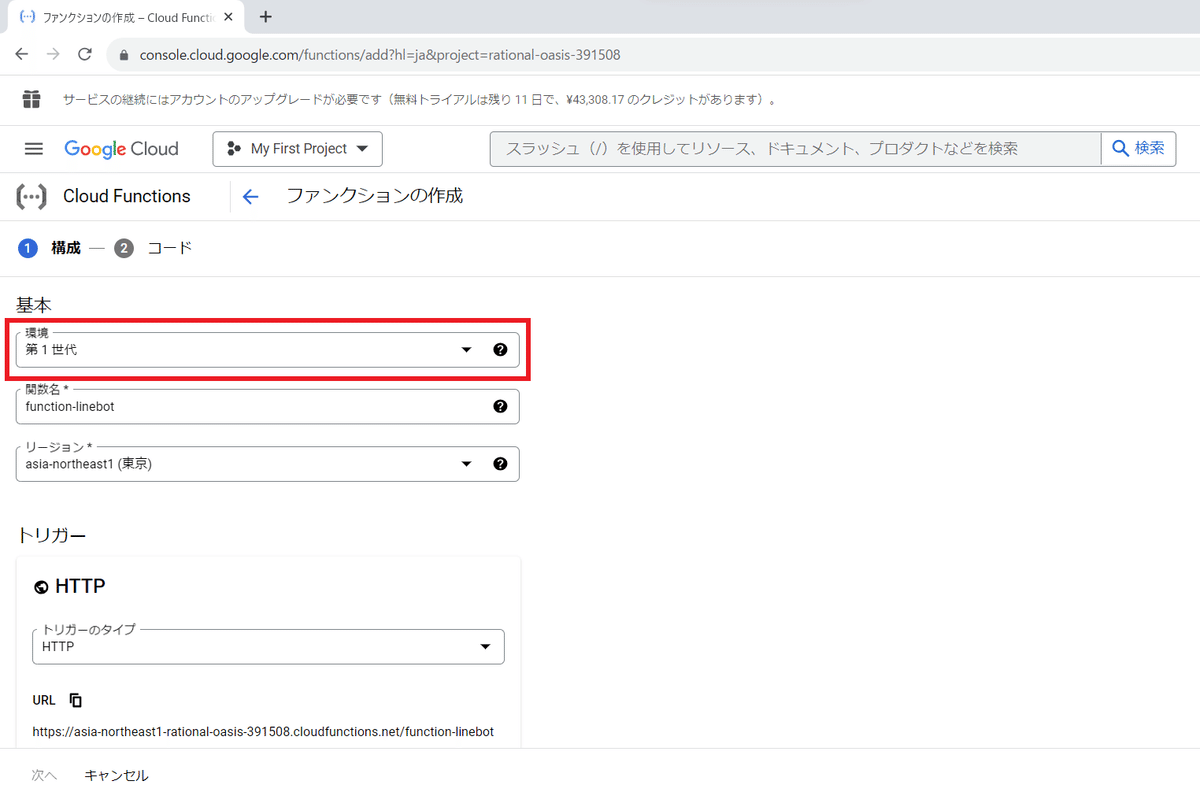1200x799 pixels.
Task: Click the browser forward arrow
Action: coord(53,54)
